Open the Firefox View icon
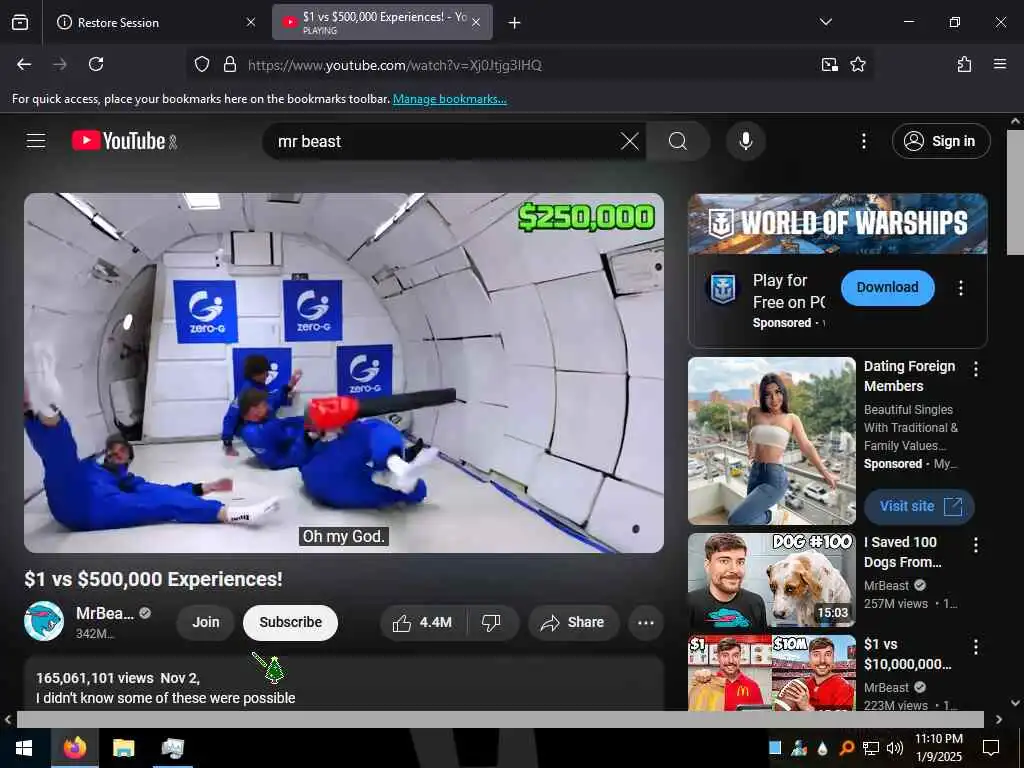This screenshot has height=768, width=1024. [x=20, y=22]
